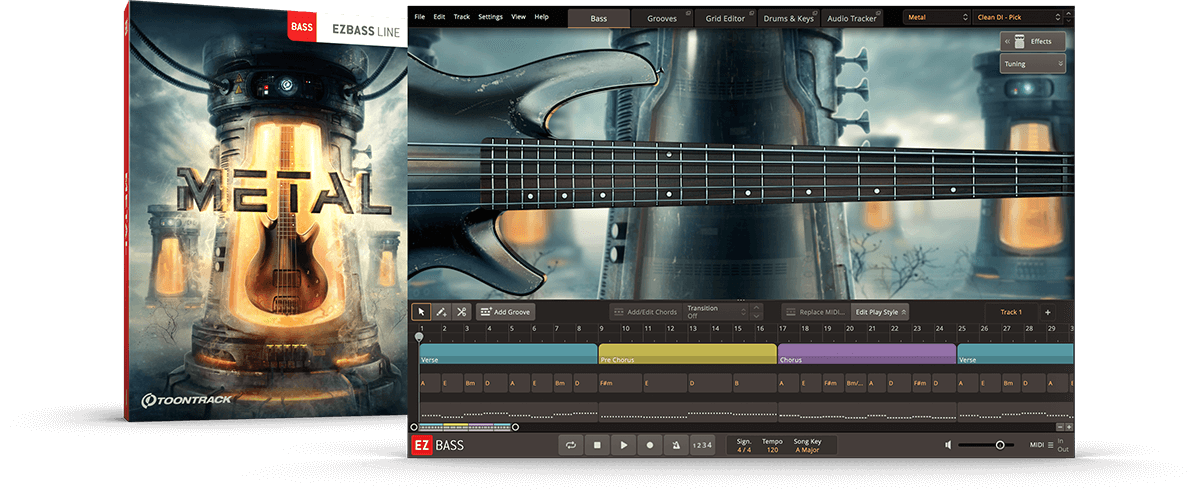Click the stop button
The height and width of the screenshot is (495, 1200).
[597, 445]
